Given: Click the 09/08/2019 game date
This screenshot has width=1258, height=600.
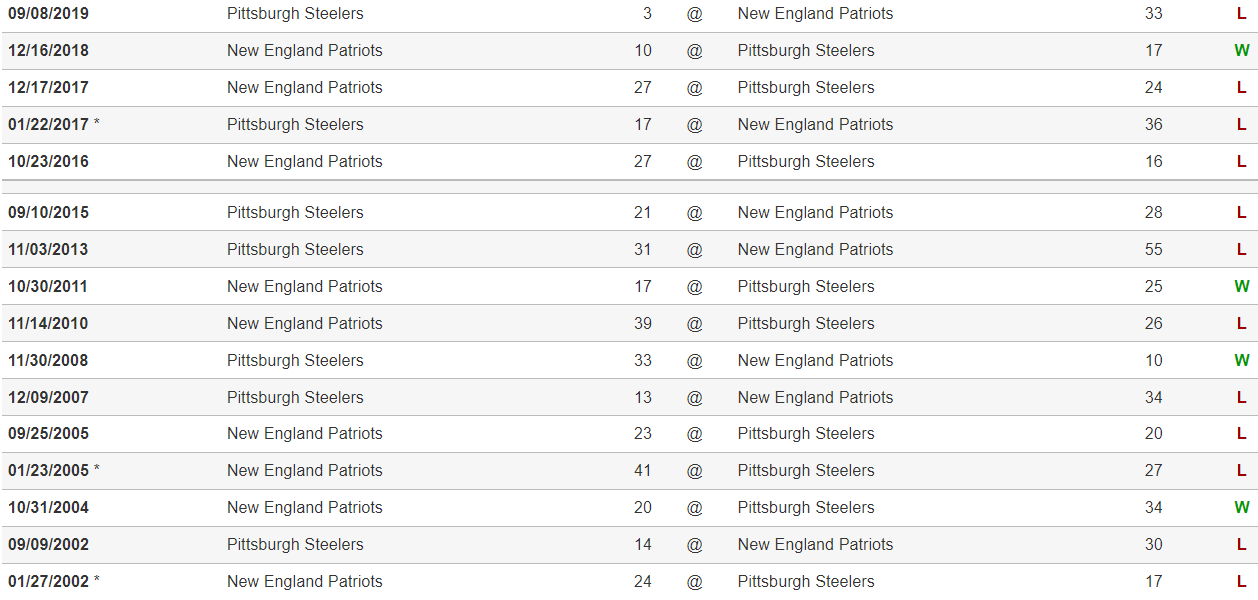Looking at the screenshot, I should (x=48, y=14).
